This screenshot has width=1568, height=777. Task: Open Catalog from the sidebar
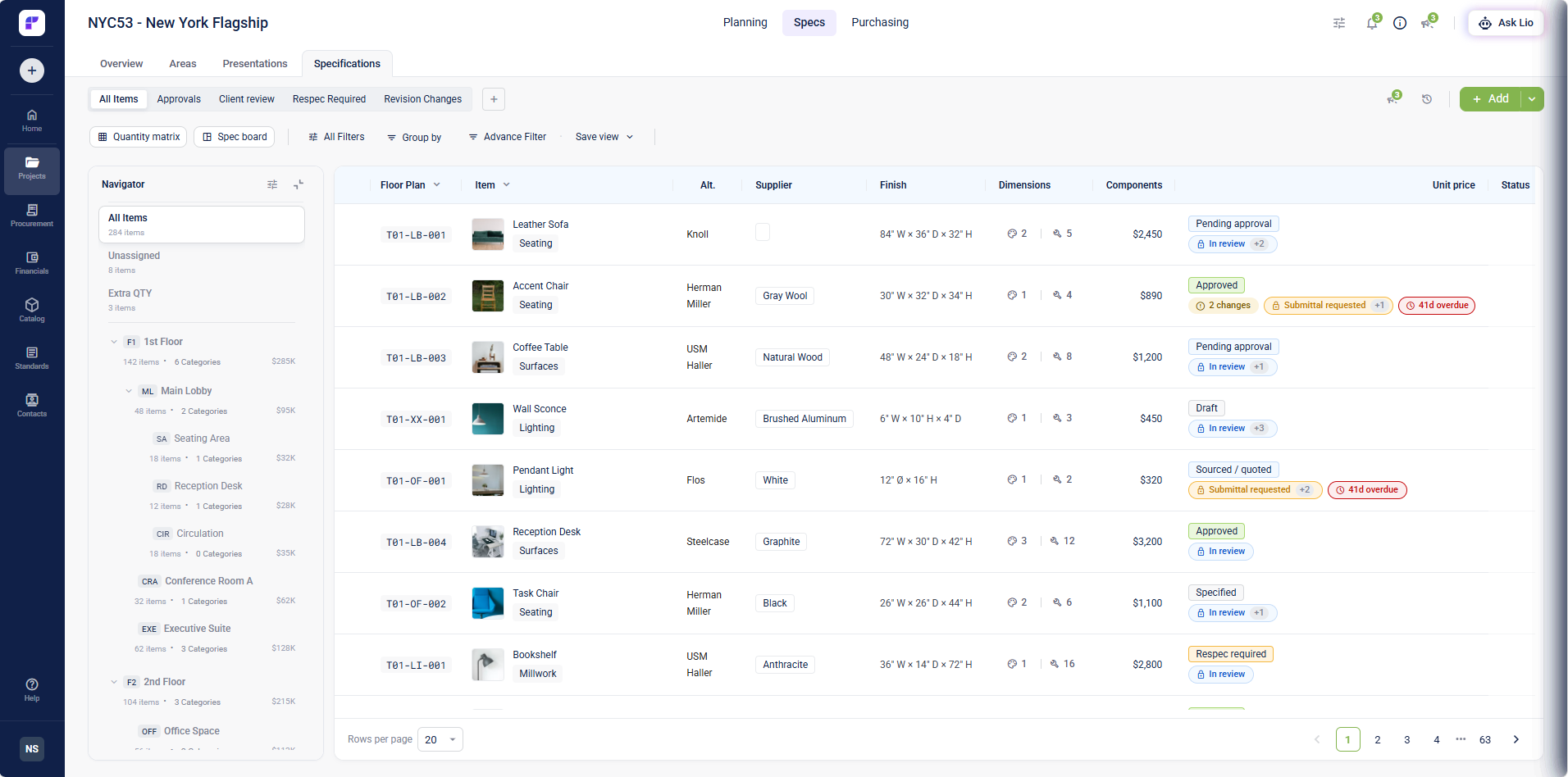coord(32,311)
